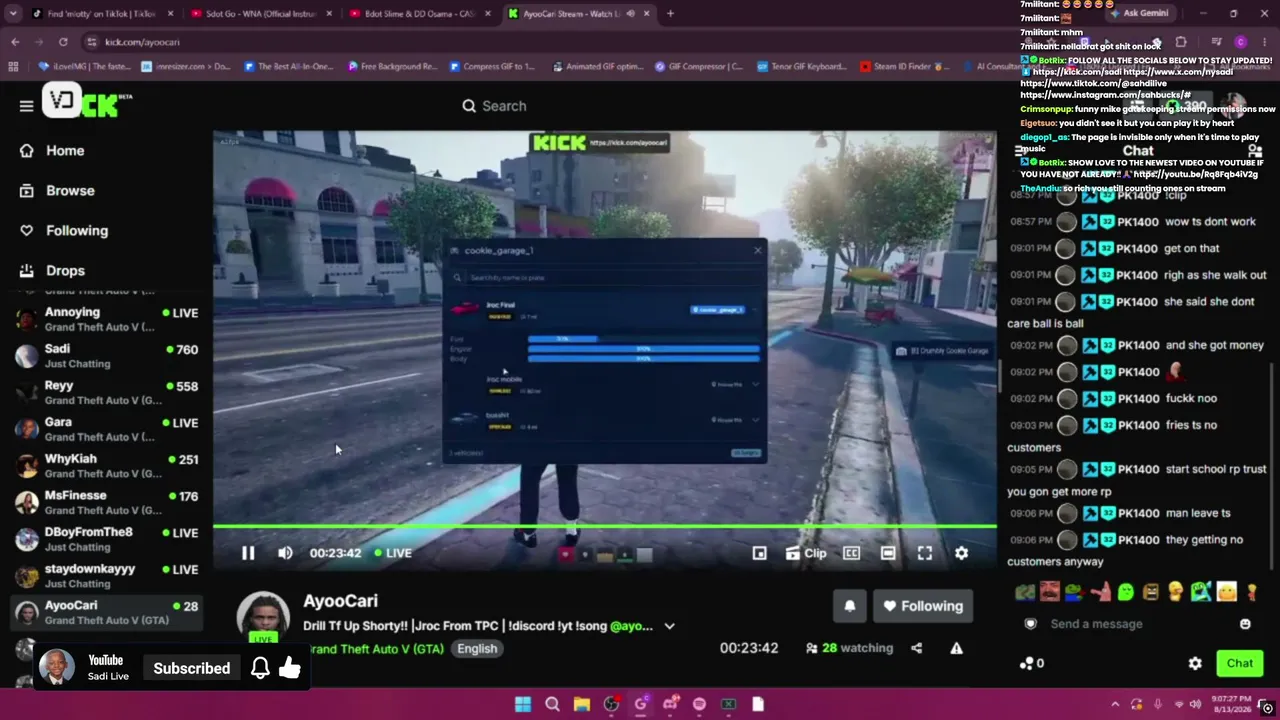Click the AyooCari streamer avatar

tap(263, 614)
